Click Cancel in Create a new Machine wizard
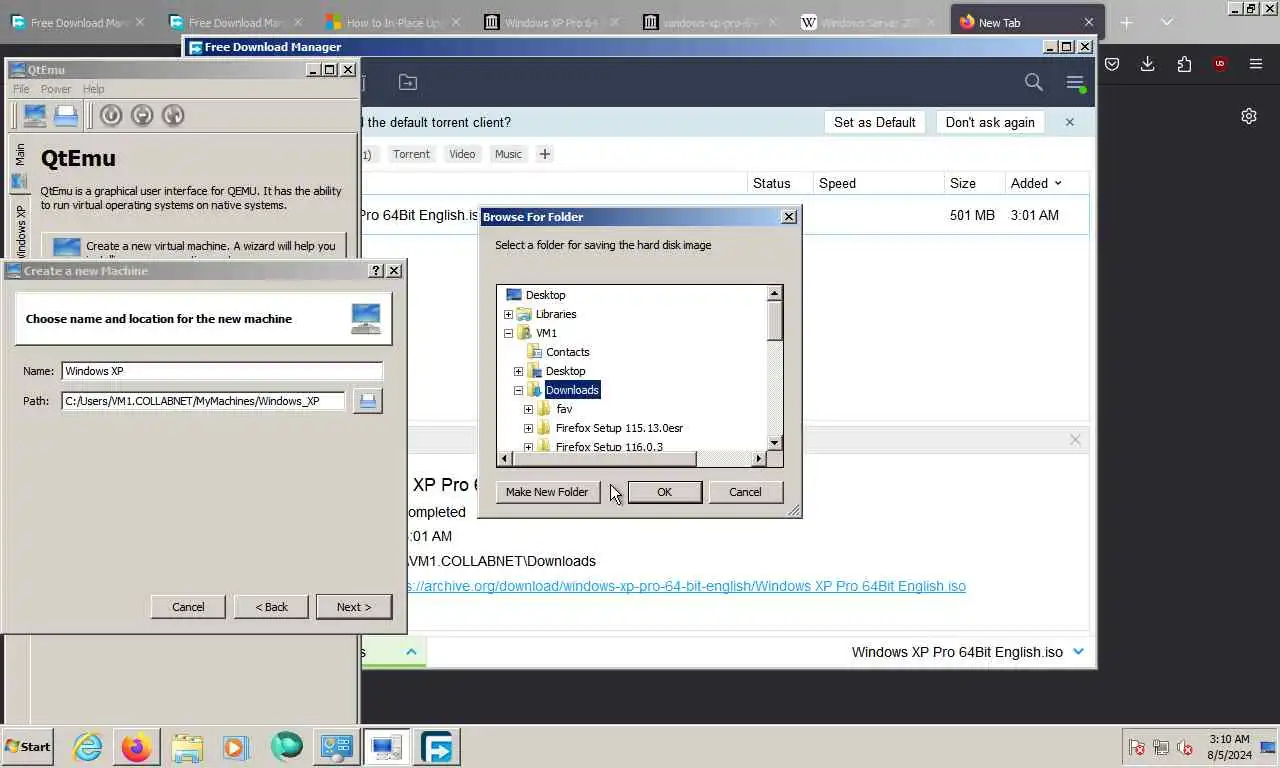 188,607
